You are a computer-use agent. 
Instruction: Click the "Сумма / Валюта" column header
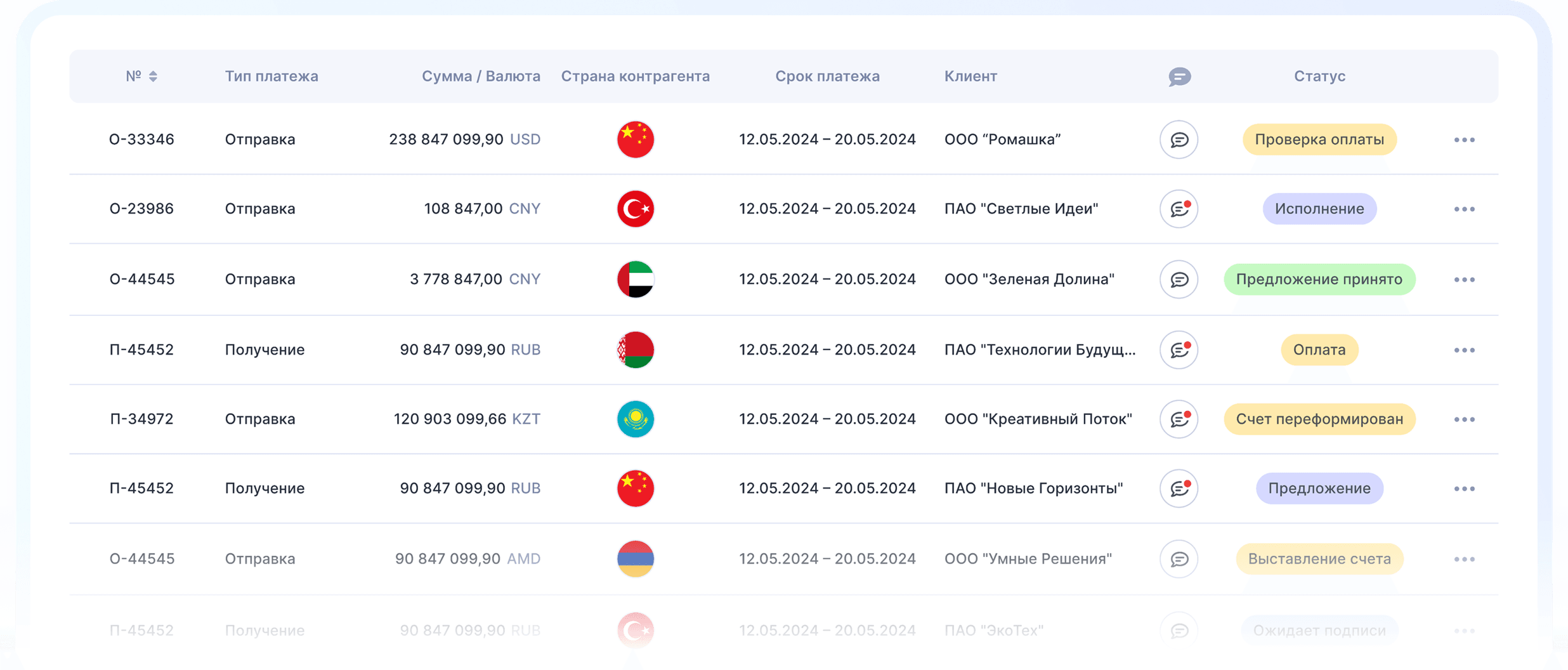[481, 76]
